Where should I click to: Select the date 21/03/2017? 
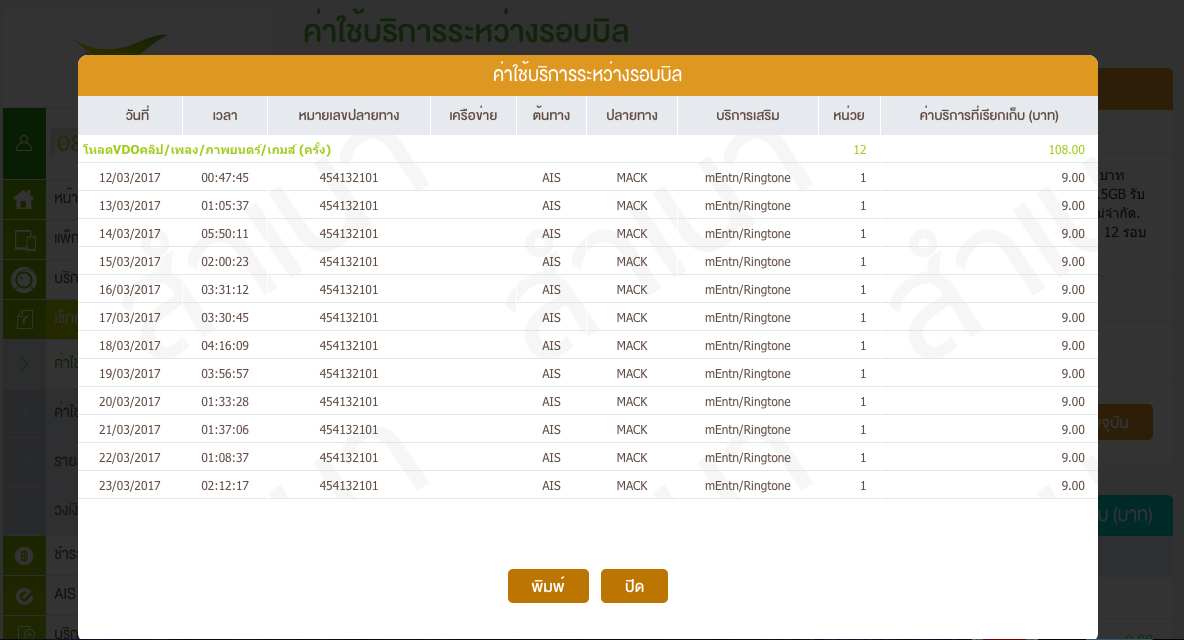[130, 429]
